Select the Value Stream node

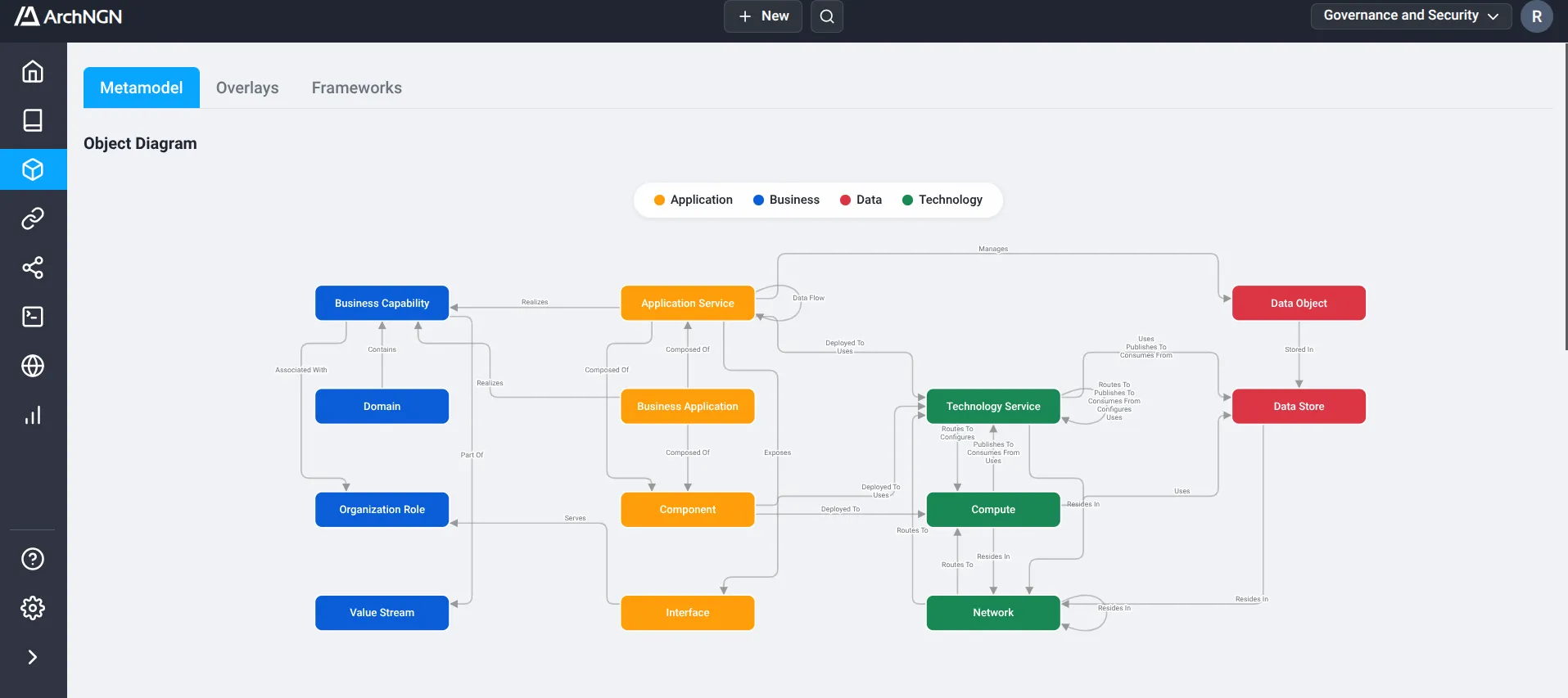pyautogui.click(x=382, y=612)
